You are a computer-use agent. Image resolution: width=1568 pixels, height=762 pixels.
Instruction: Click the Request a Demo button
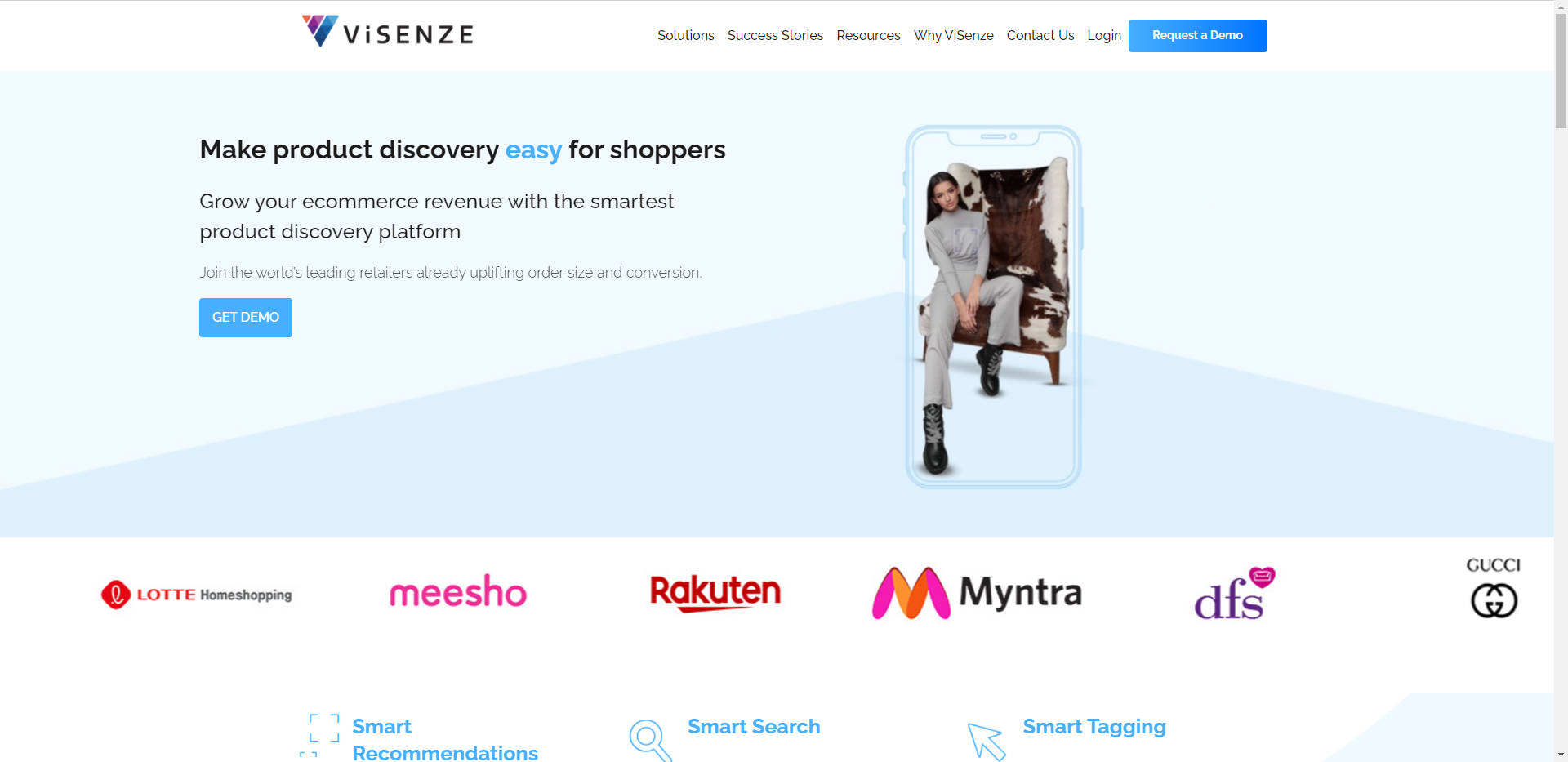[x=1197, y=35]
